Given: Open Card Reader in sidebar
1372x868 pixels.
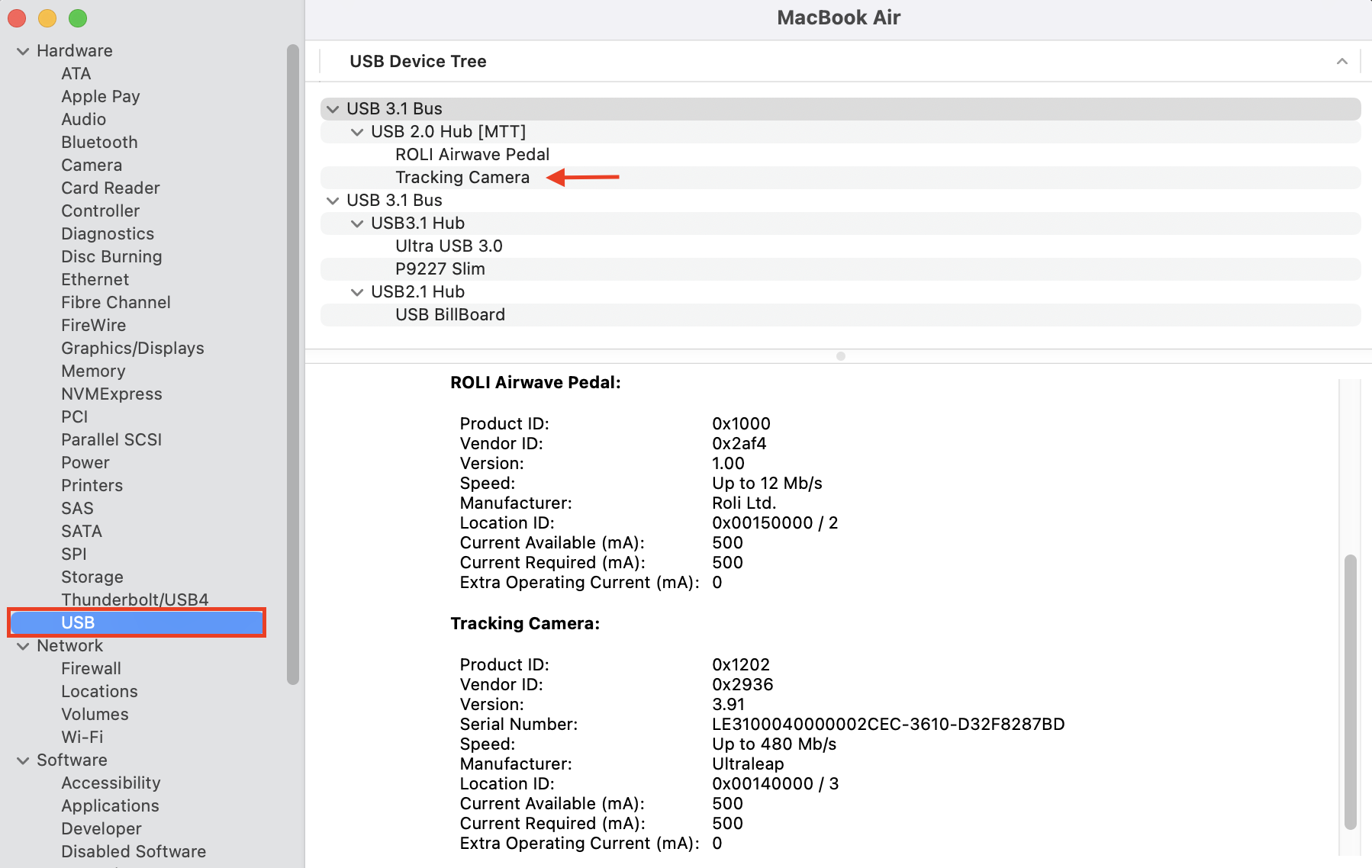Looking at the screenshot, I should point(111,188).
